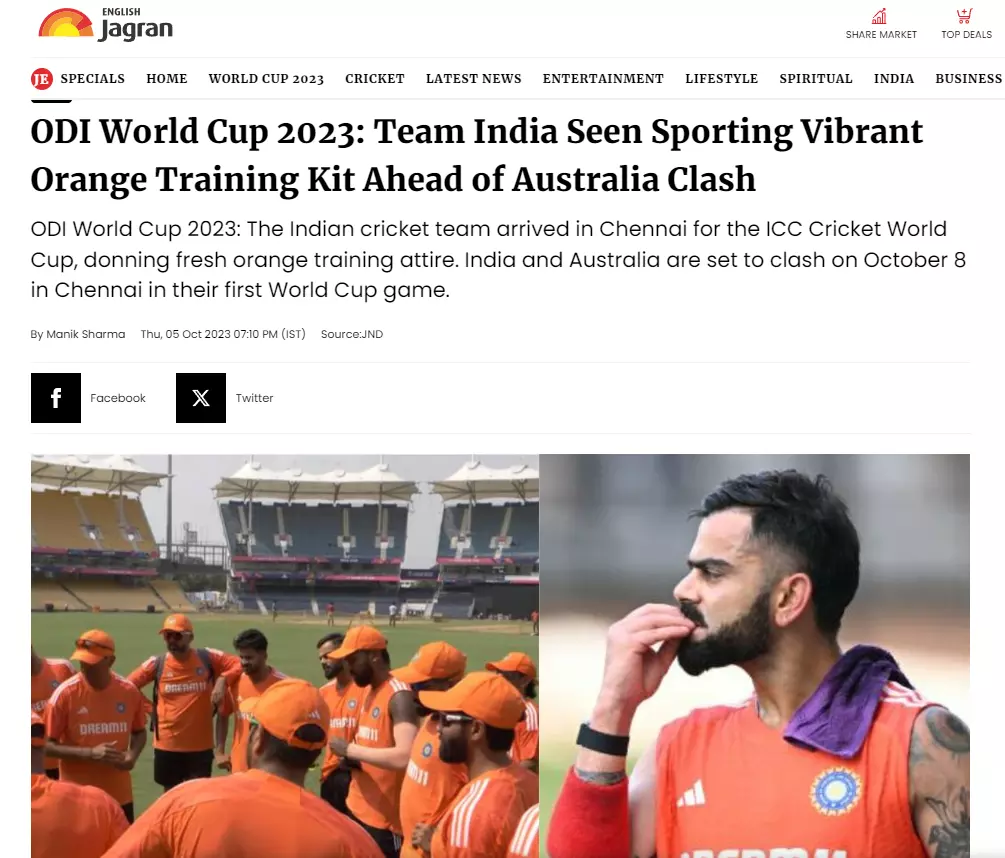
Task: Open the bearded player close-up photo
Action: tap(754, 656)
